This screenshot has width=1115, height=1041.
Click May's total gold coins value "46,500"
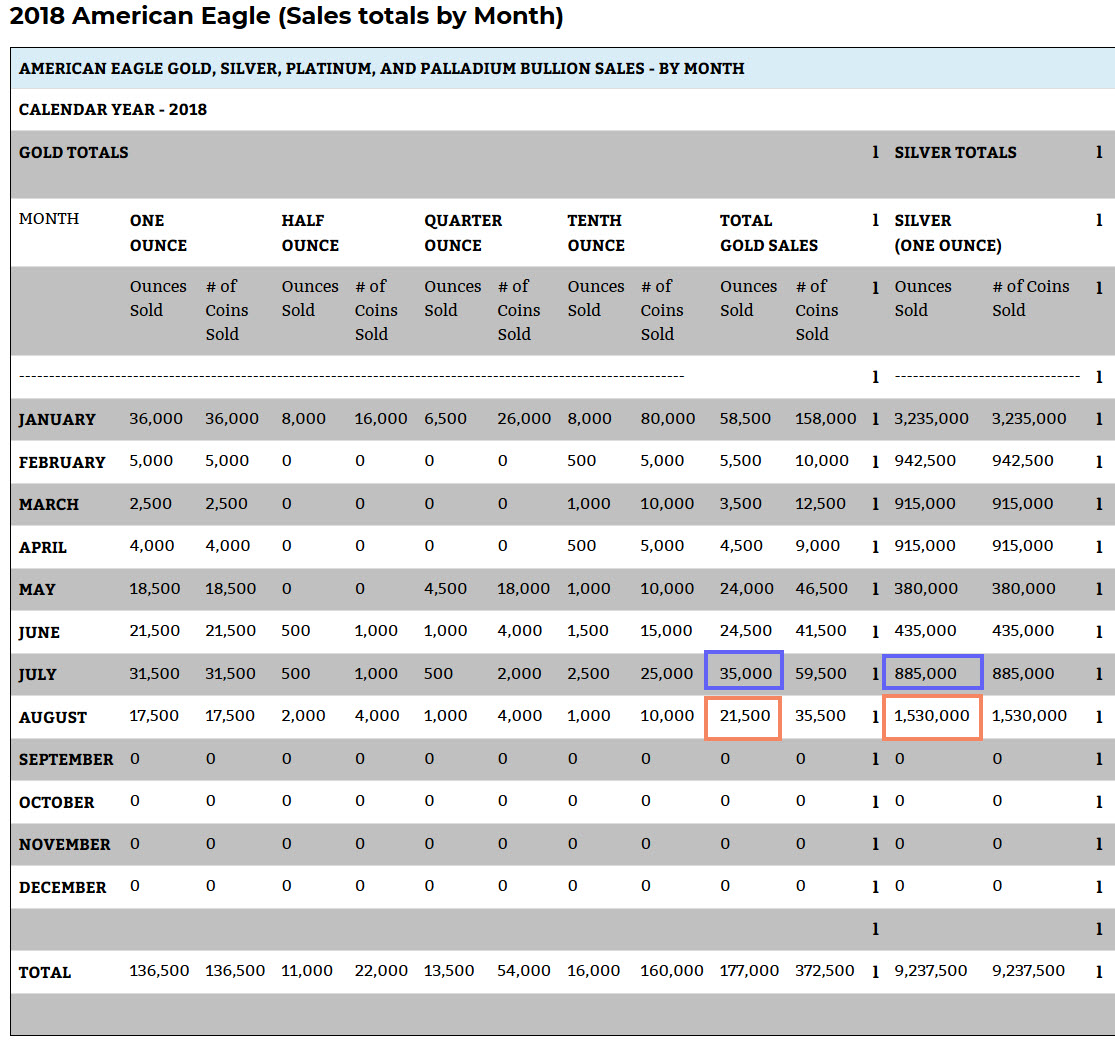coord(821,589)
